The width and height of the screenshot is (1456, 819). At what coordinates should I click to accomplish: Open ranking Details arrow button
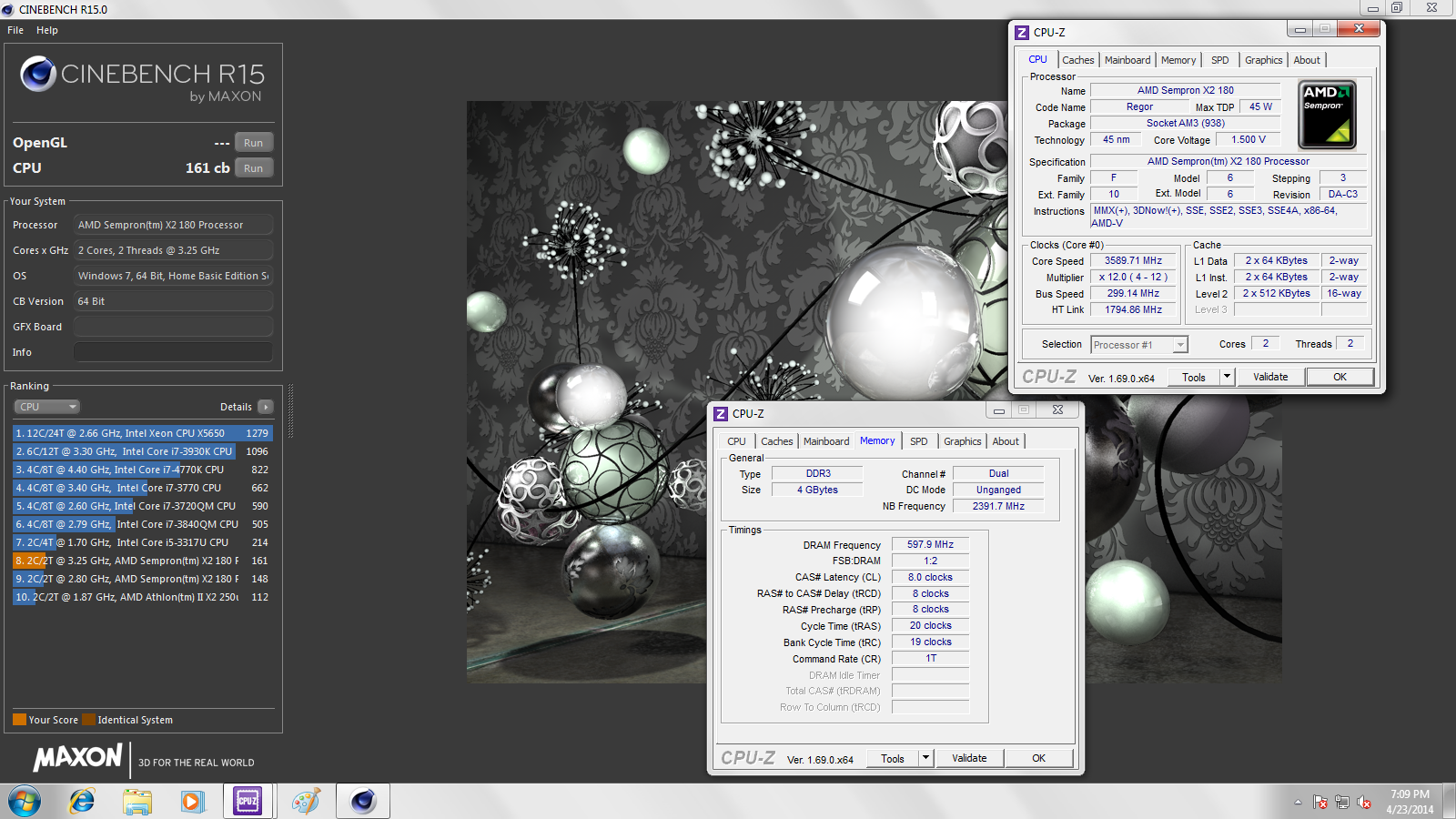point(266,407)
